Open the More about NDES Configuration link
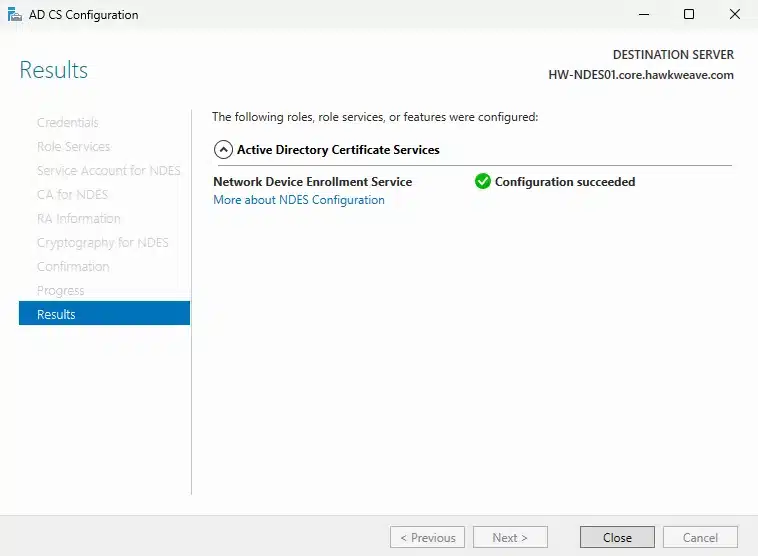758x556 pixels. coord(299,200)
